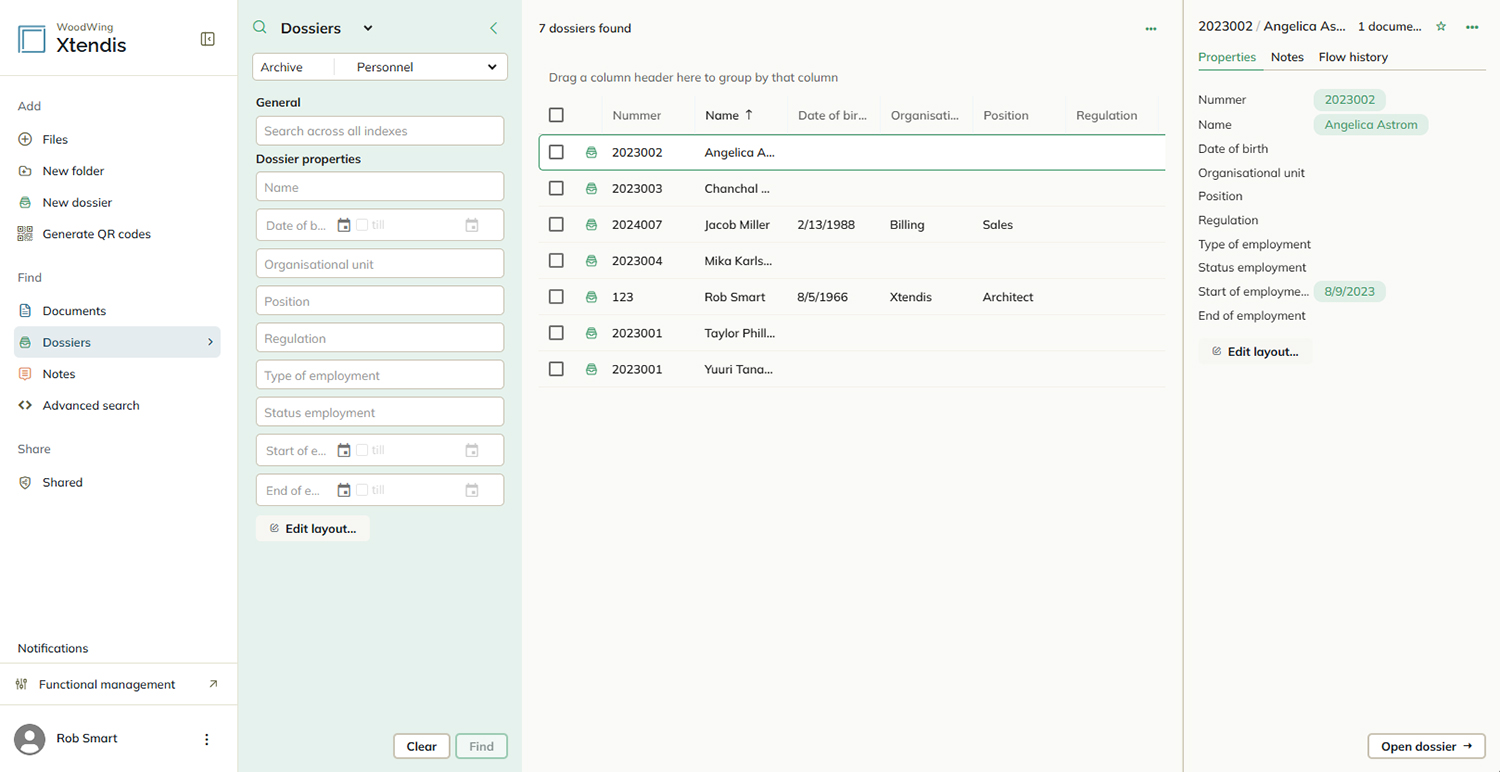1500x772 pixels.
Task: Click the Clear button
Action: (x=421, y=746)
